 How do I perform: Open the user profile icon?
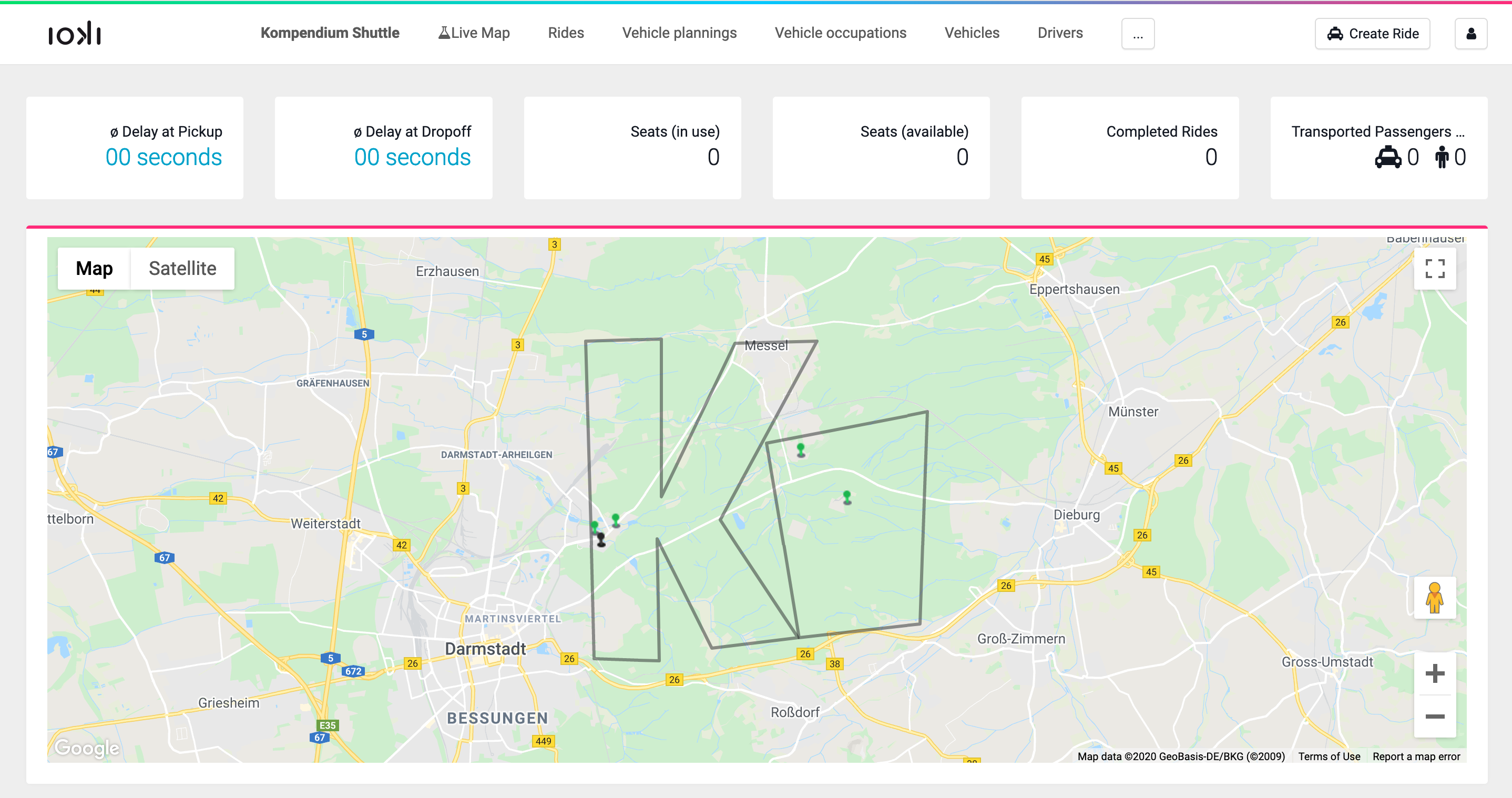tap(1471, 34)
